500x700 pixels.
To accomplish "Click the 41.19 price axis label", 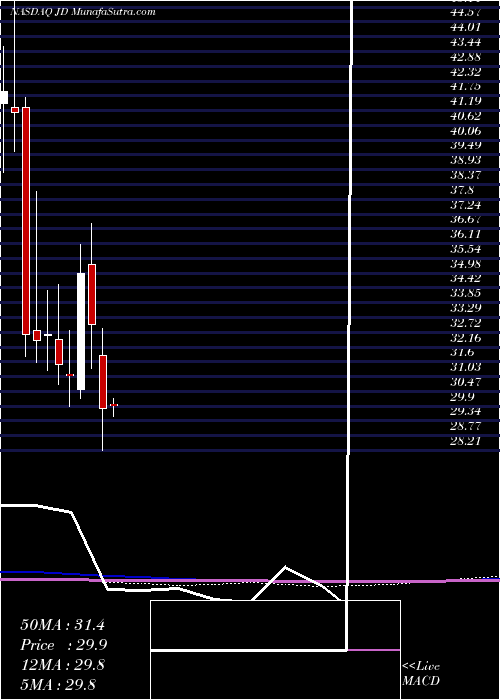I will point(465,101).
